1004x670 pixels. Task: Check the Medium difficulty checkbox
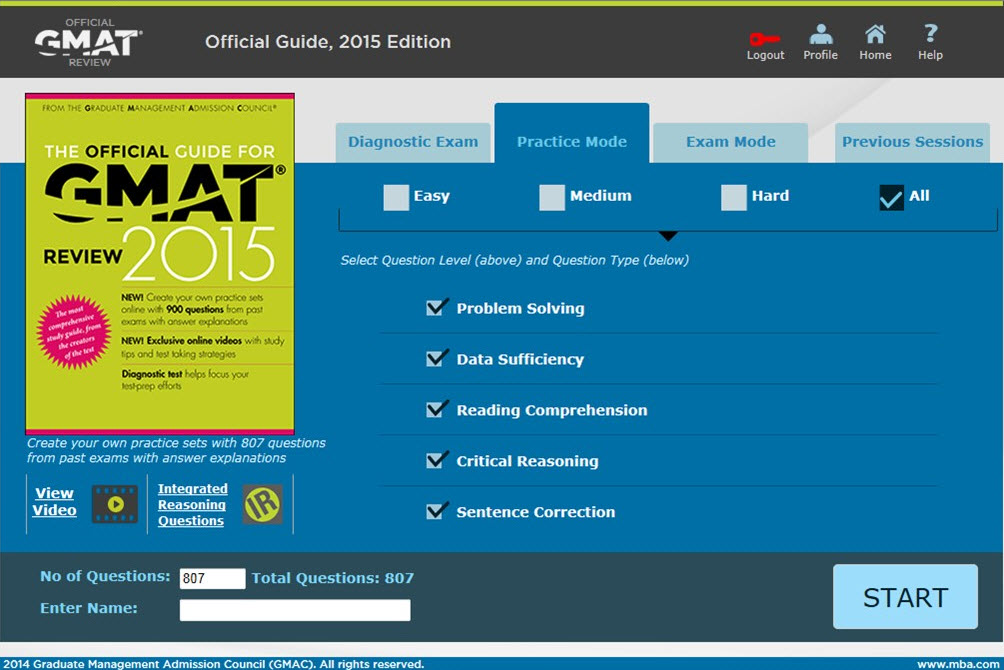click(551, 197)
